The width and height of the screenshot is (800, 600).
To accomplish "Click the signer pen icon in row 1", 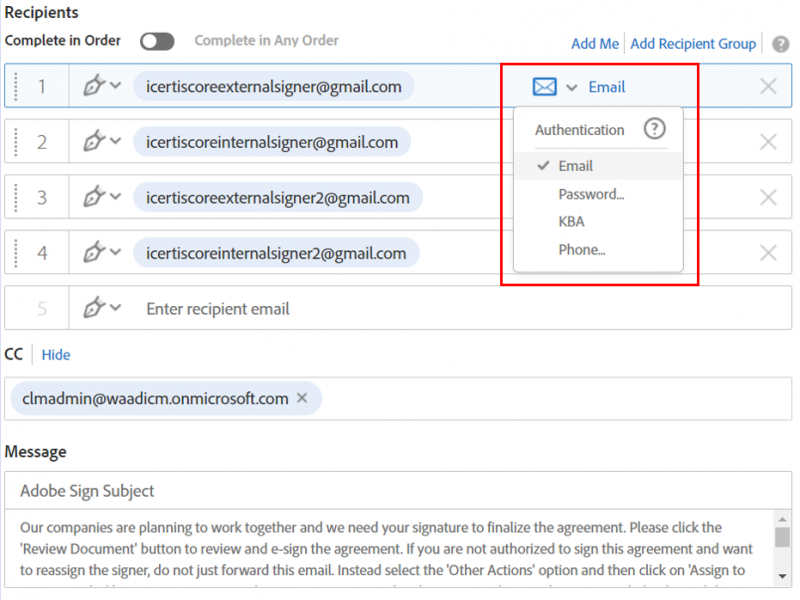I will pos(94,86).
